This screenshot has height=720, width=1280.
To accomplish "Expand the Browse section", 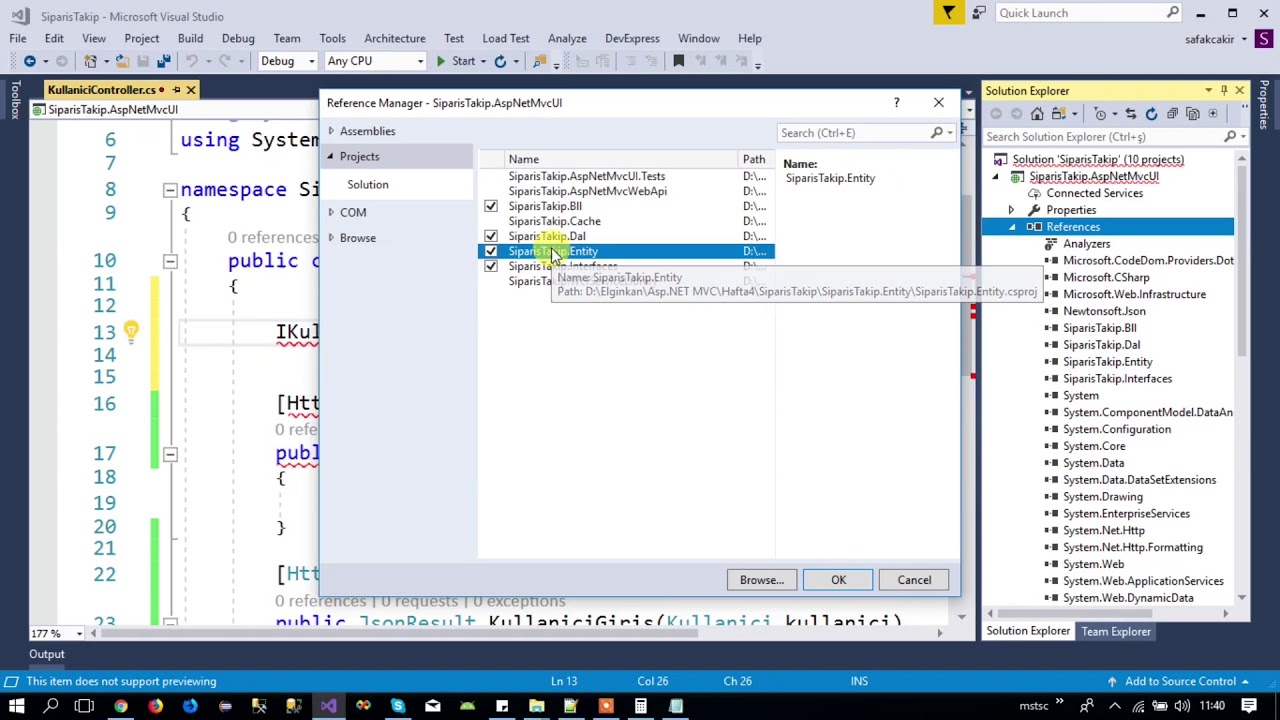I will tap(331, 238).
